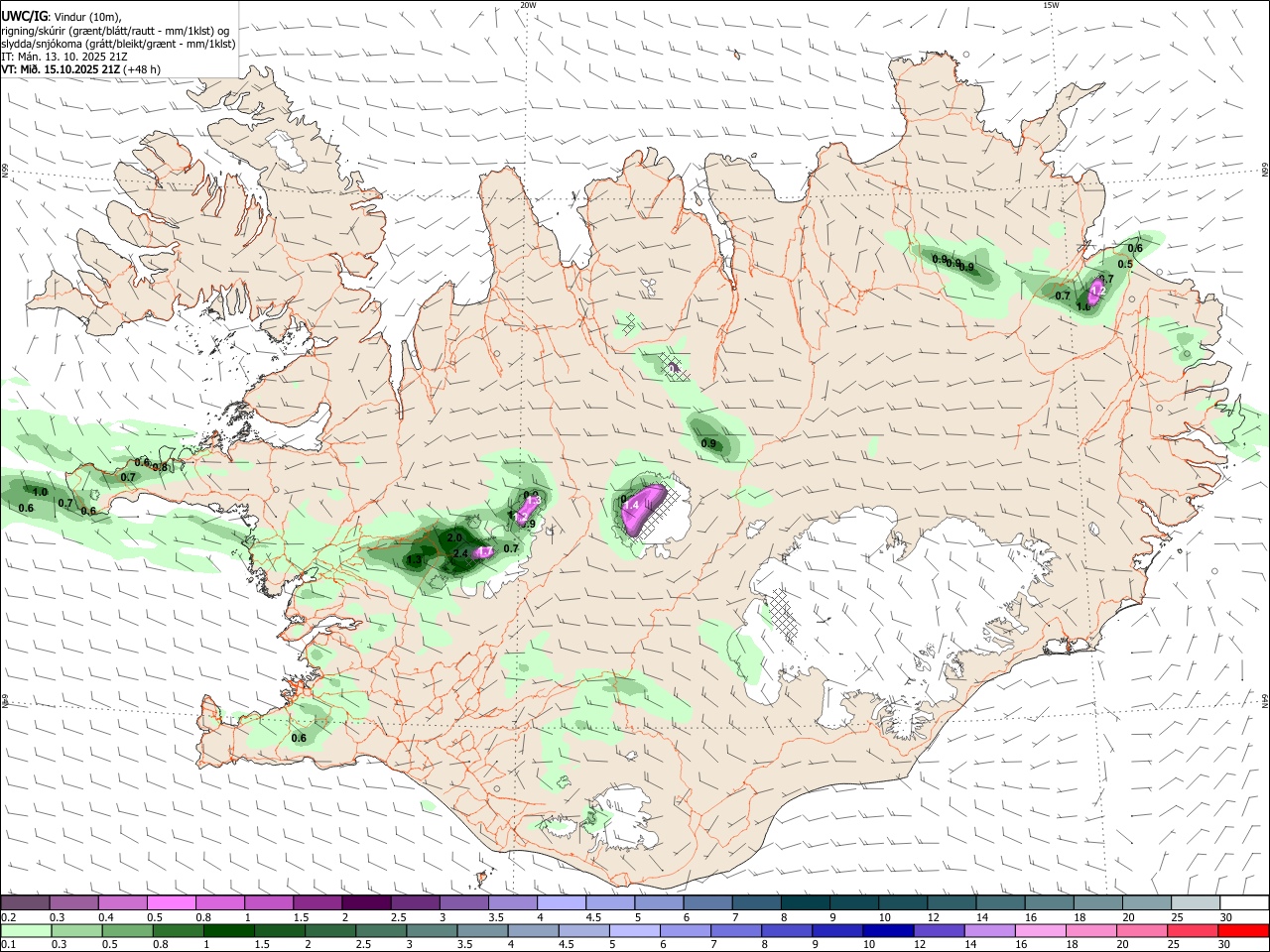The image size is (1270, 952).
Task: Click the red swatch at legend value 30
Action: pos(1242,931)
